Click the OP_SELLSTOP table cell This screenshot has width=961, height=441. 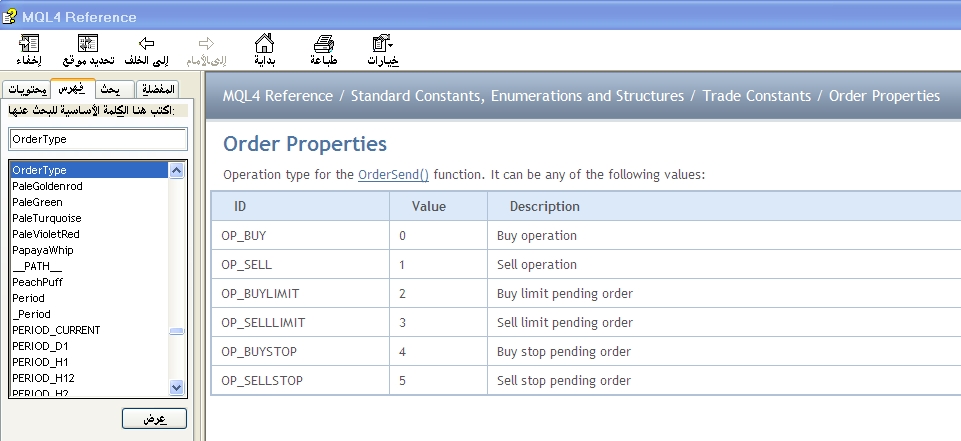(300, 380)
